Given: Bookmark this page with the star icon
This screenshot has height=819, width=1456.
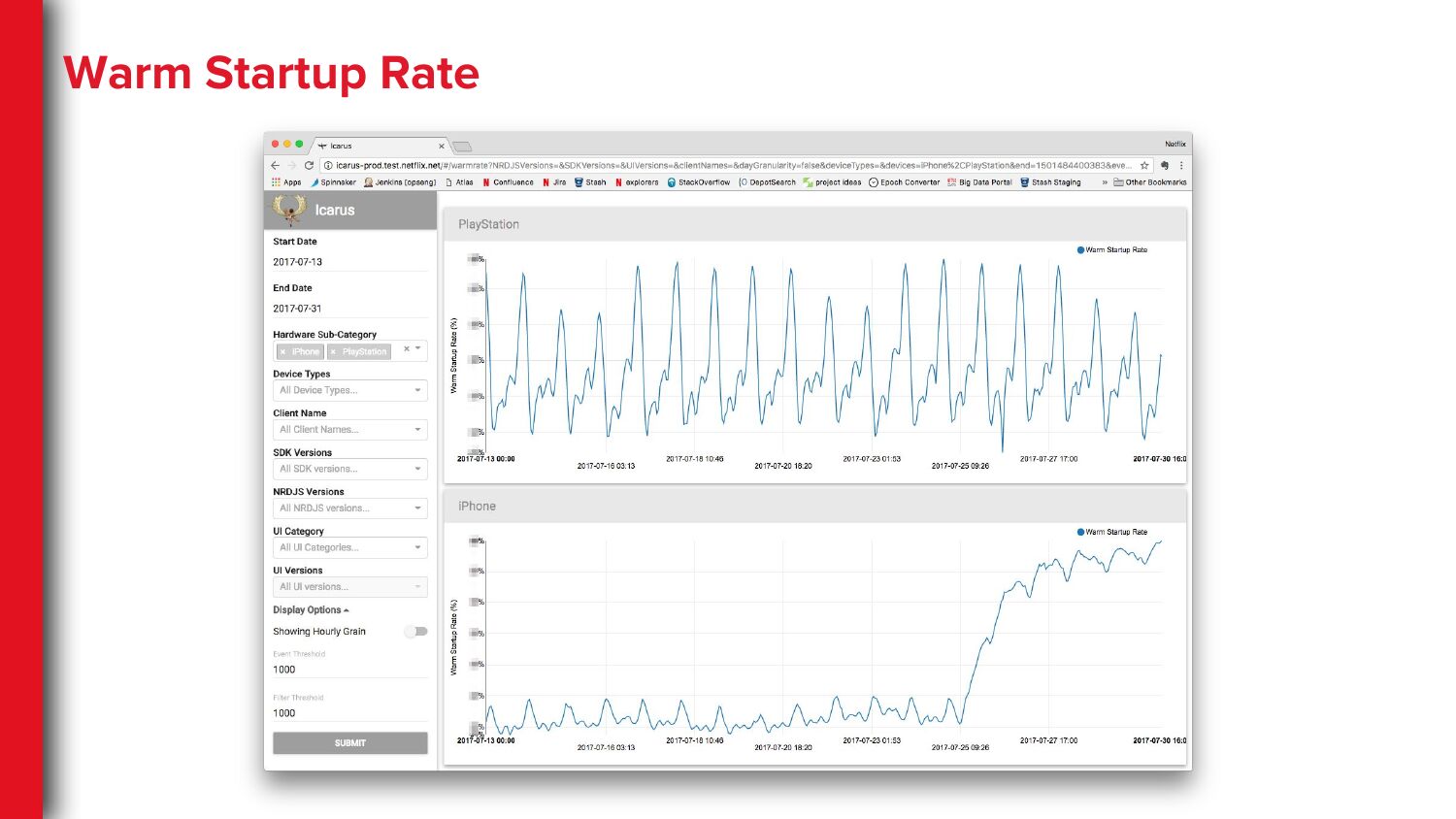Looking at the screenshot, I should (x=1144, y=166).
